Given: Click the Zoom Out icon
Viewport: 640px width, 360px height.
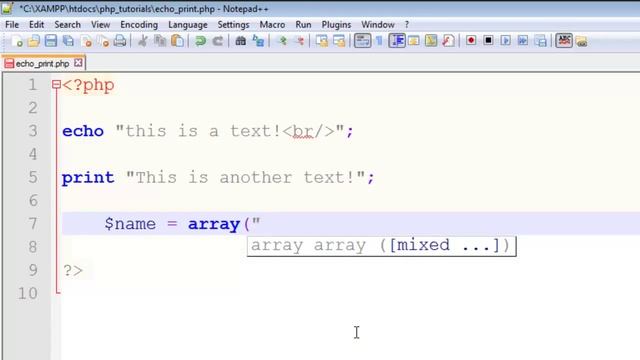Looking at the screenshot, I should point(299,41).
